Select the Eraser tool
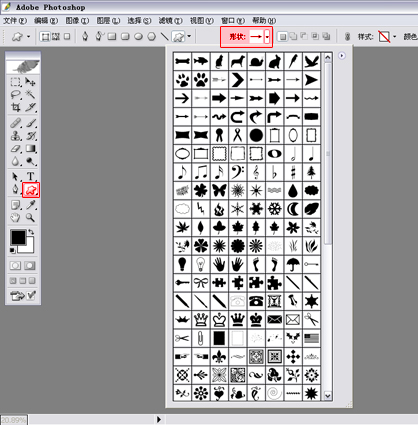Viewport: 418px width, 425px height. pos(15,149)
